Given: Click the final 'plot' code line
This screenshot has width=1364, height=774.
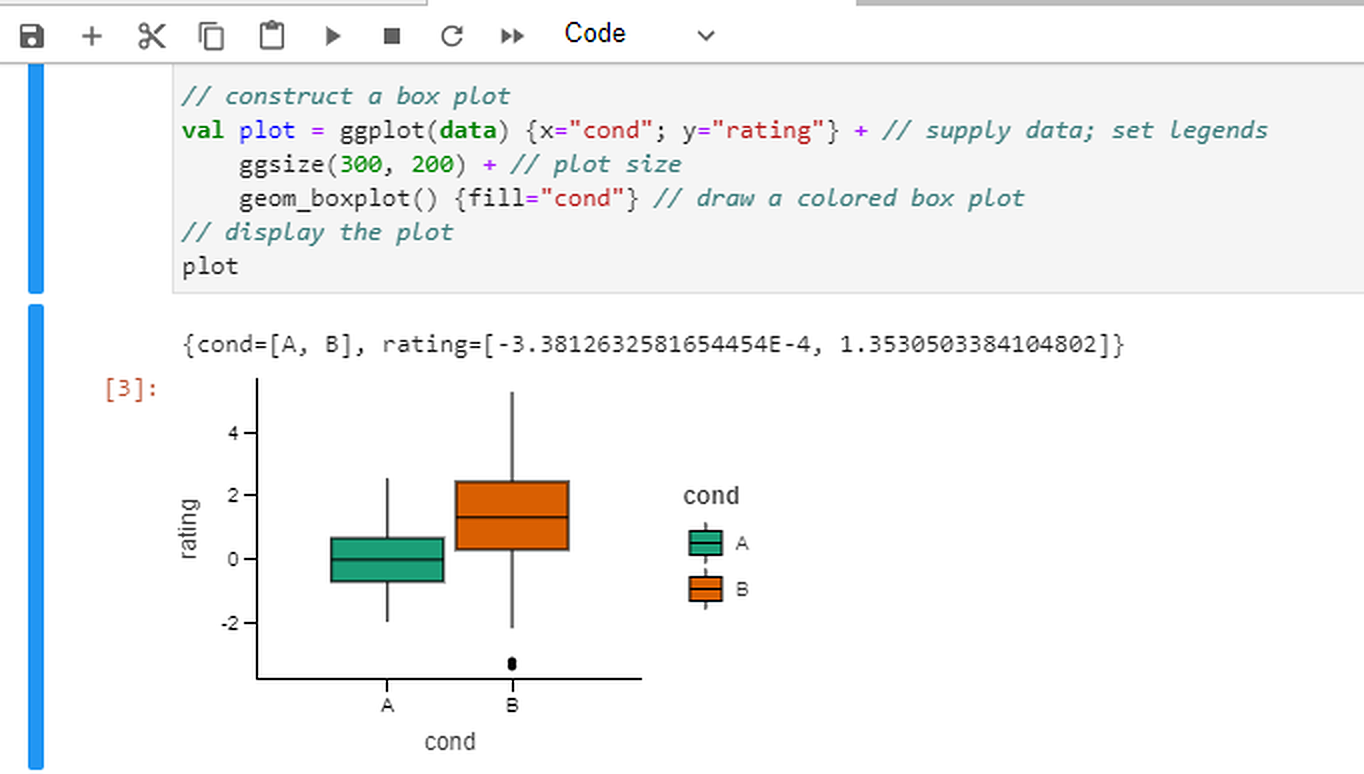Looking at the screenshot, I should 210,266.
